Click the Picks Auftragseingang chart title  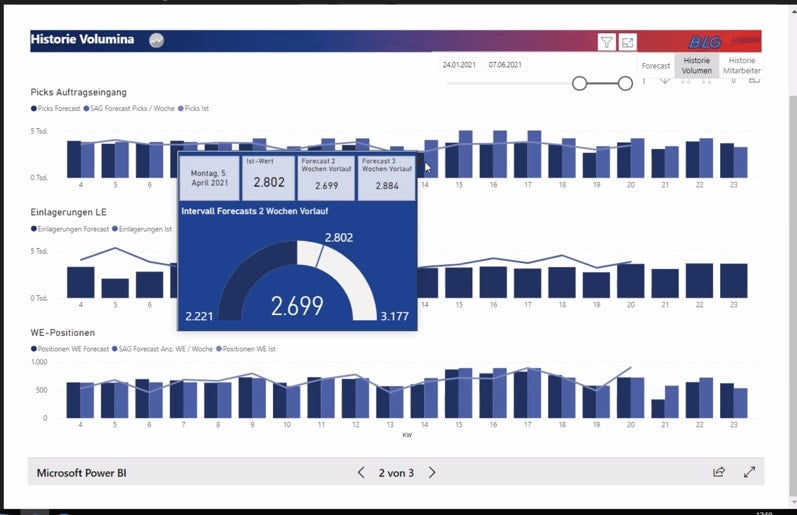tap(78, 92)
